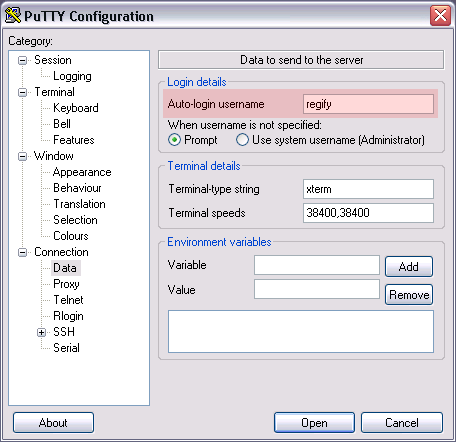Open the SSH category
This screenshot has height=442, width=456.
coord(64,332)
